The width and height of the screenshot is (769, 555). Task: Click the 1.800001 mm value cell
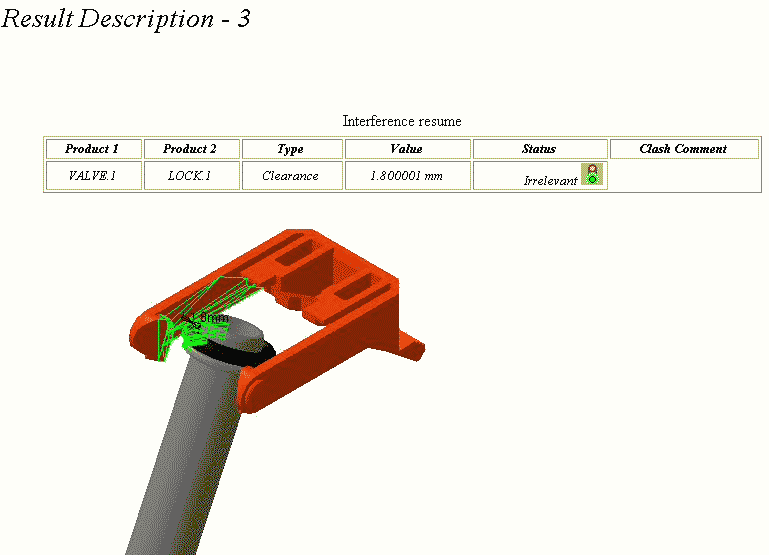[406, 176]
